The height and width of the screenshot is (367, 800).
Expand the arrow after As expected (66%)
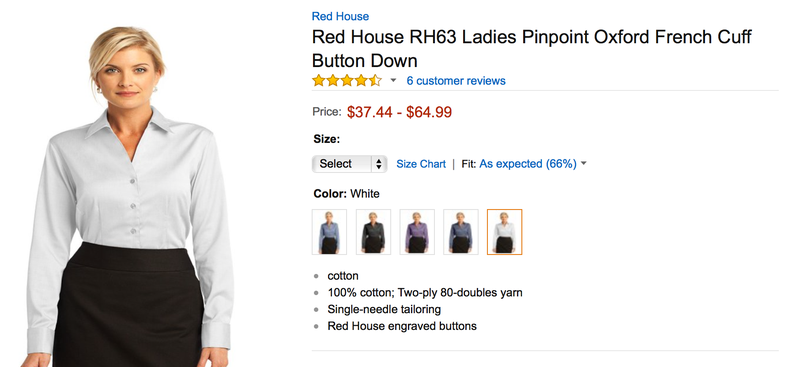[584, 164]
